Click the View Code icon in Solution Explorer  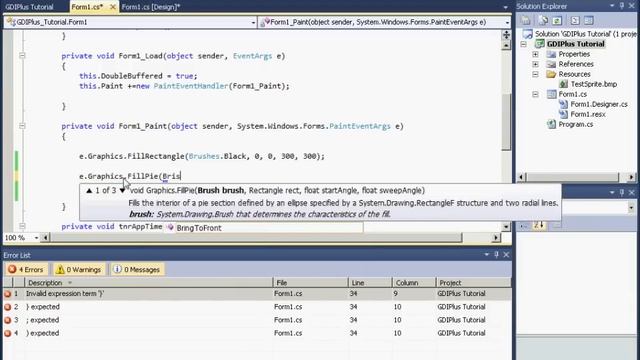(x=575, y=20)
